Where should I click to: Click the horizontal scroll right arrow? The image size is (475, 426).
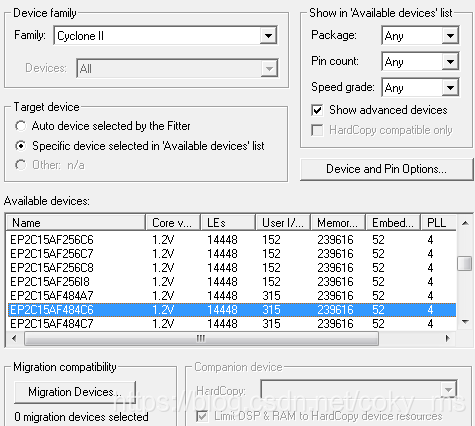point(448,339)
